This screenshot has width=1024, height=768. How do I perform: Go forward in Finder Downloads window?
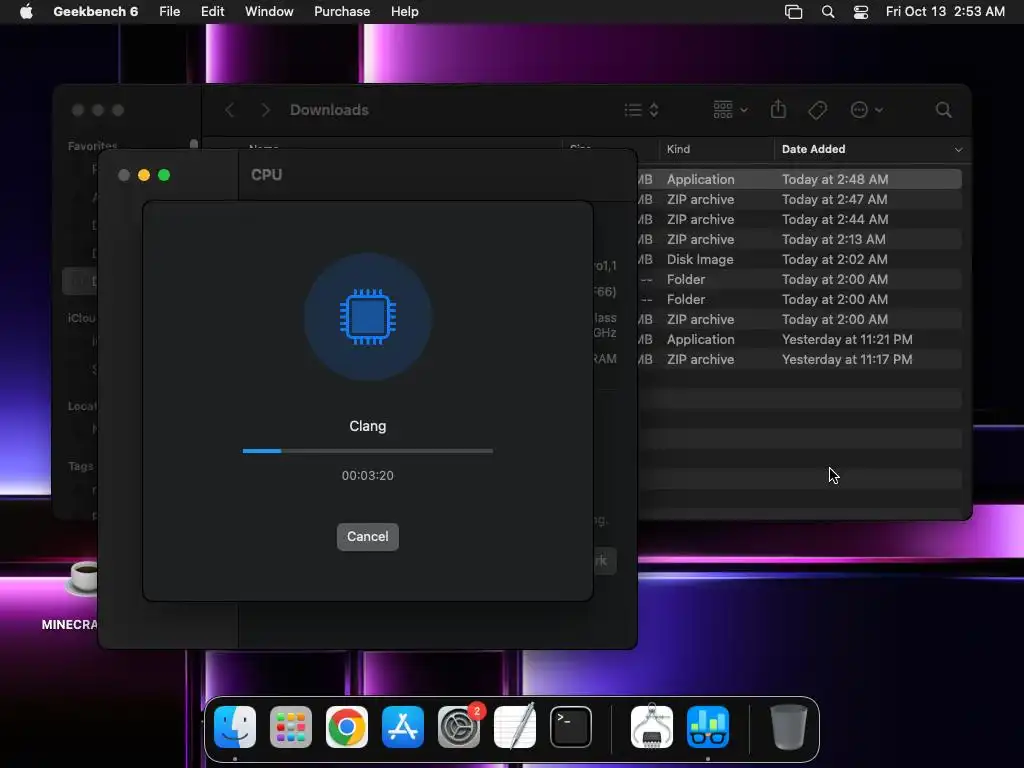(x=265, y=110)
